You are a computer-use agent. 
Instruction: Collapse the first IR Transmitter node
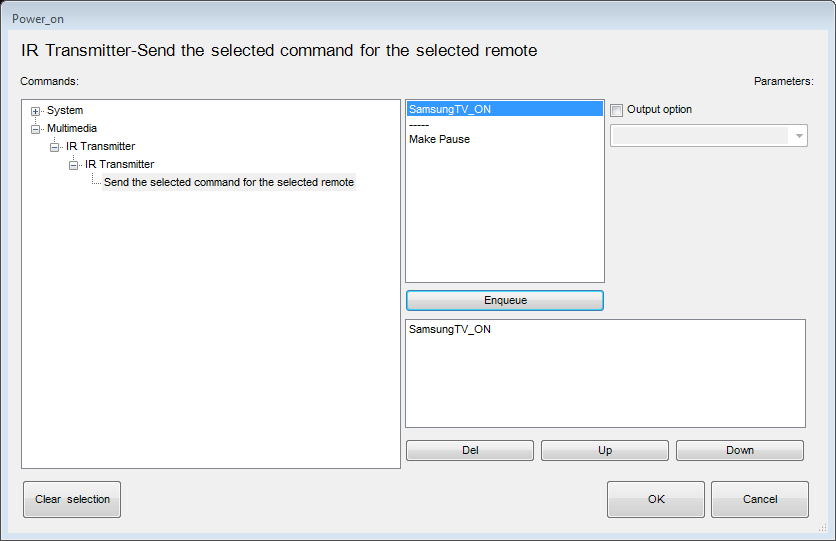54,147
